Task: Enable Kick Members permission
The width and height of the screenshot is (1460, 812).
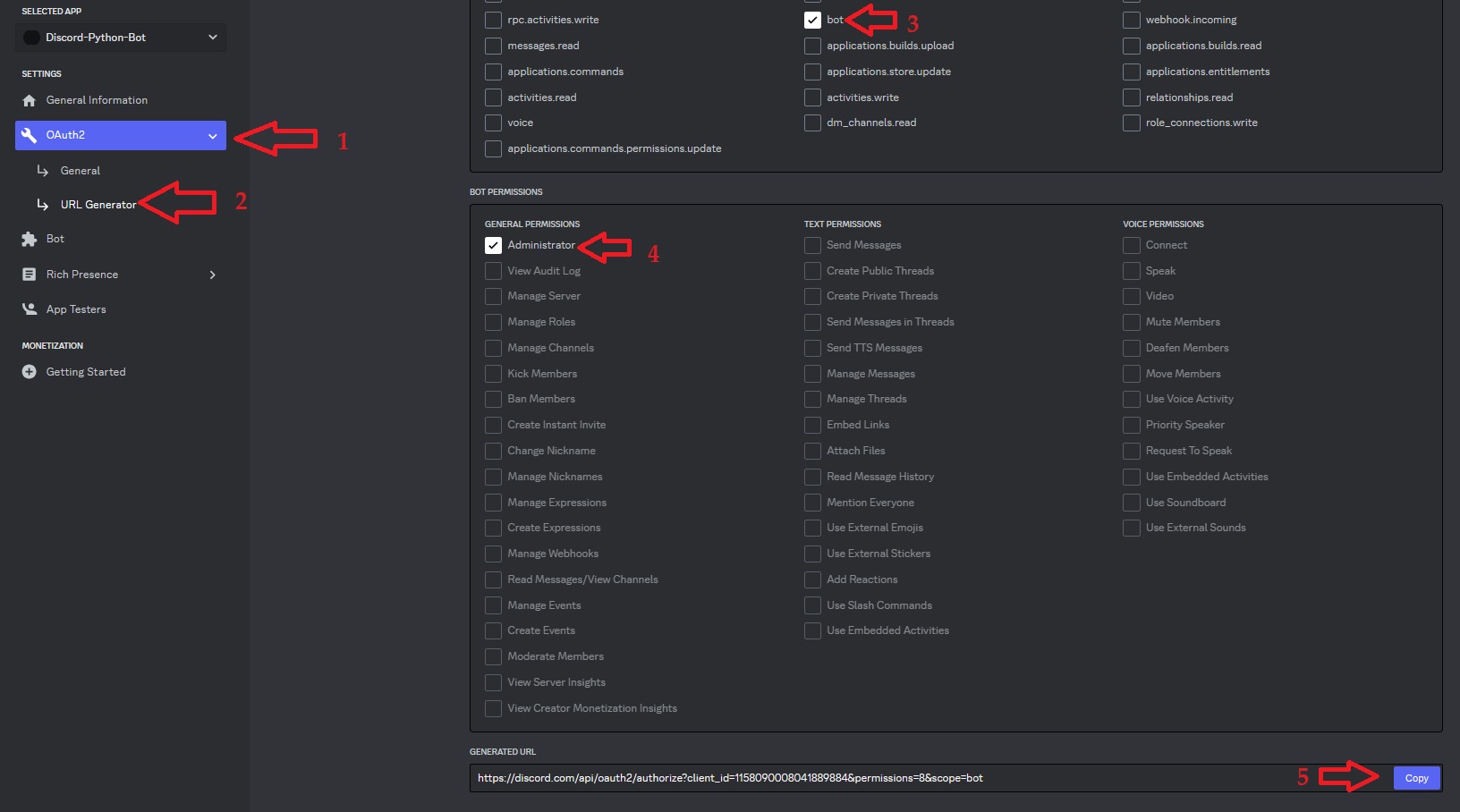Action: (x=493, y=374)
